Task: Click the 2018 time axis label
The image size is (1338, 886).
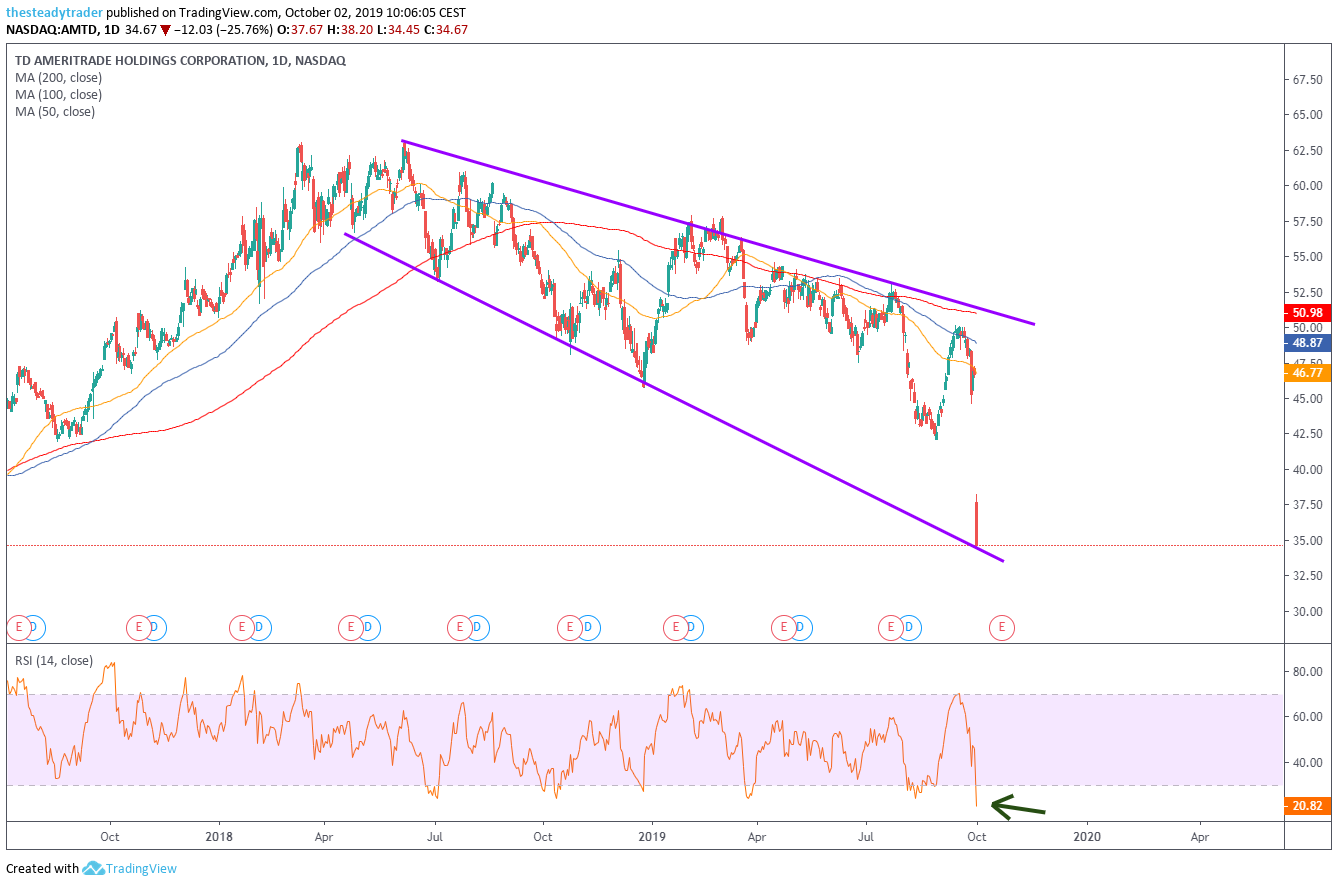Action: pyautogui.click(x=217, y=836)
